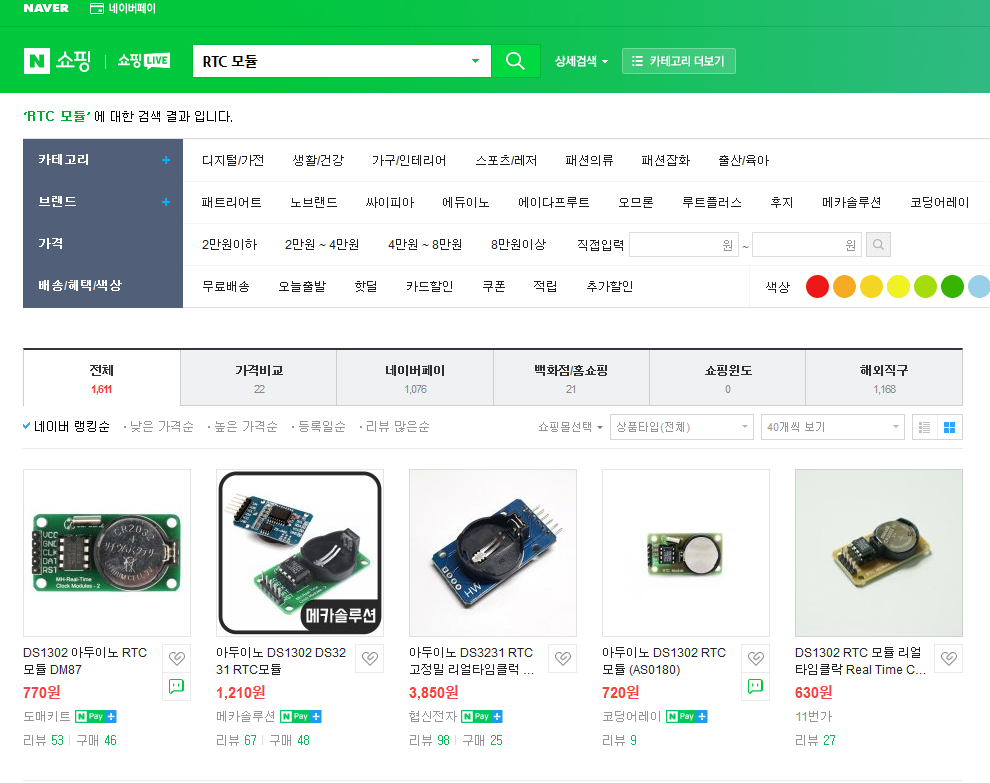The width and height of the screenshot is (990, 783).
Task: Sort by 높은 가격순
Action: [x=246, y=427]
